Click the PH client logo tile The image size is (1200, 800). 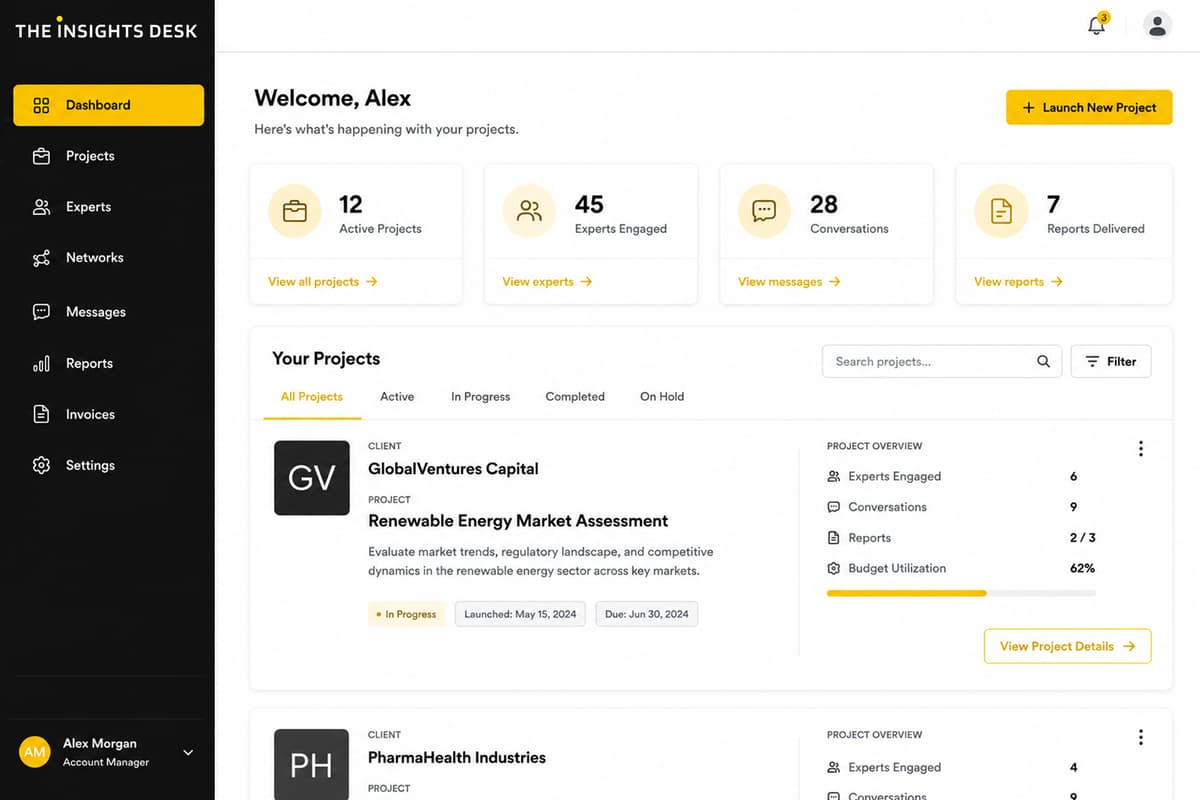pos(312,764)
